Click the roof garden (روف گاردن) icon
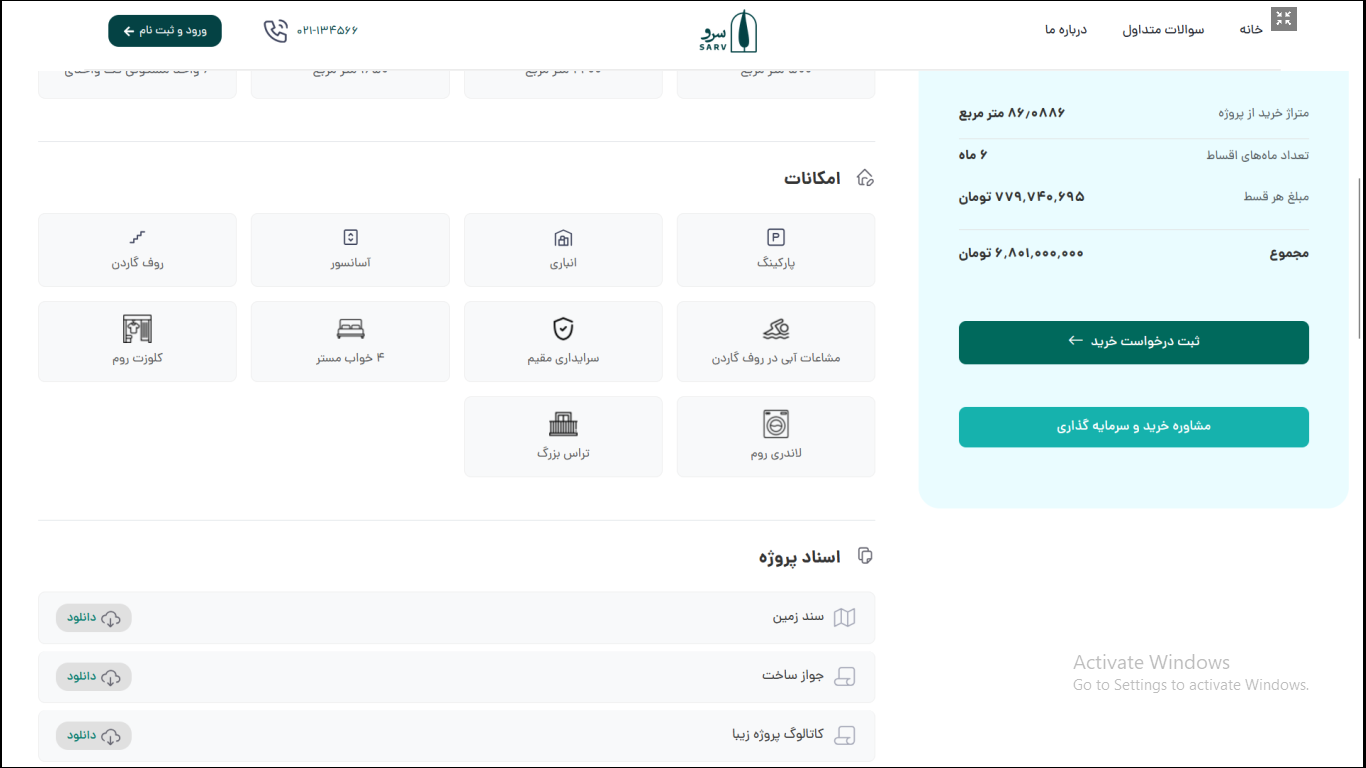This screenshot has width=1366, height=768. pyautogui.click(x=137, y=237)
